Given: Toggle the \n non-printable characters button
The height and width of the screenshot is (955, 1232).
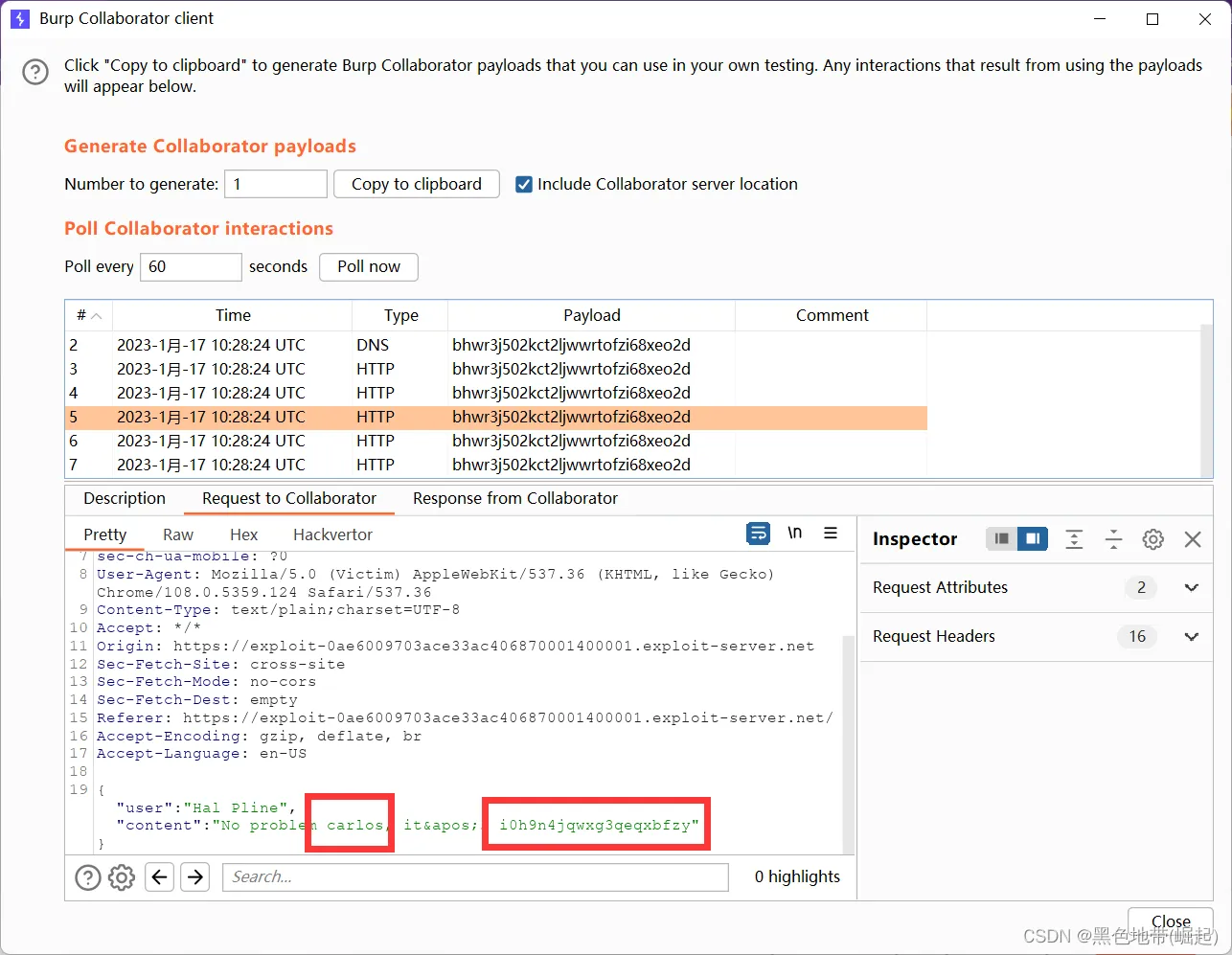Looking at the screenshot, I should pyautogui.click(x=794, y=534).
